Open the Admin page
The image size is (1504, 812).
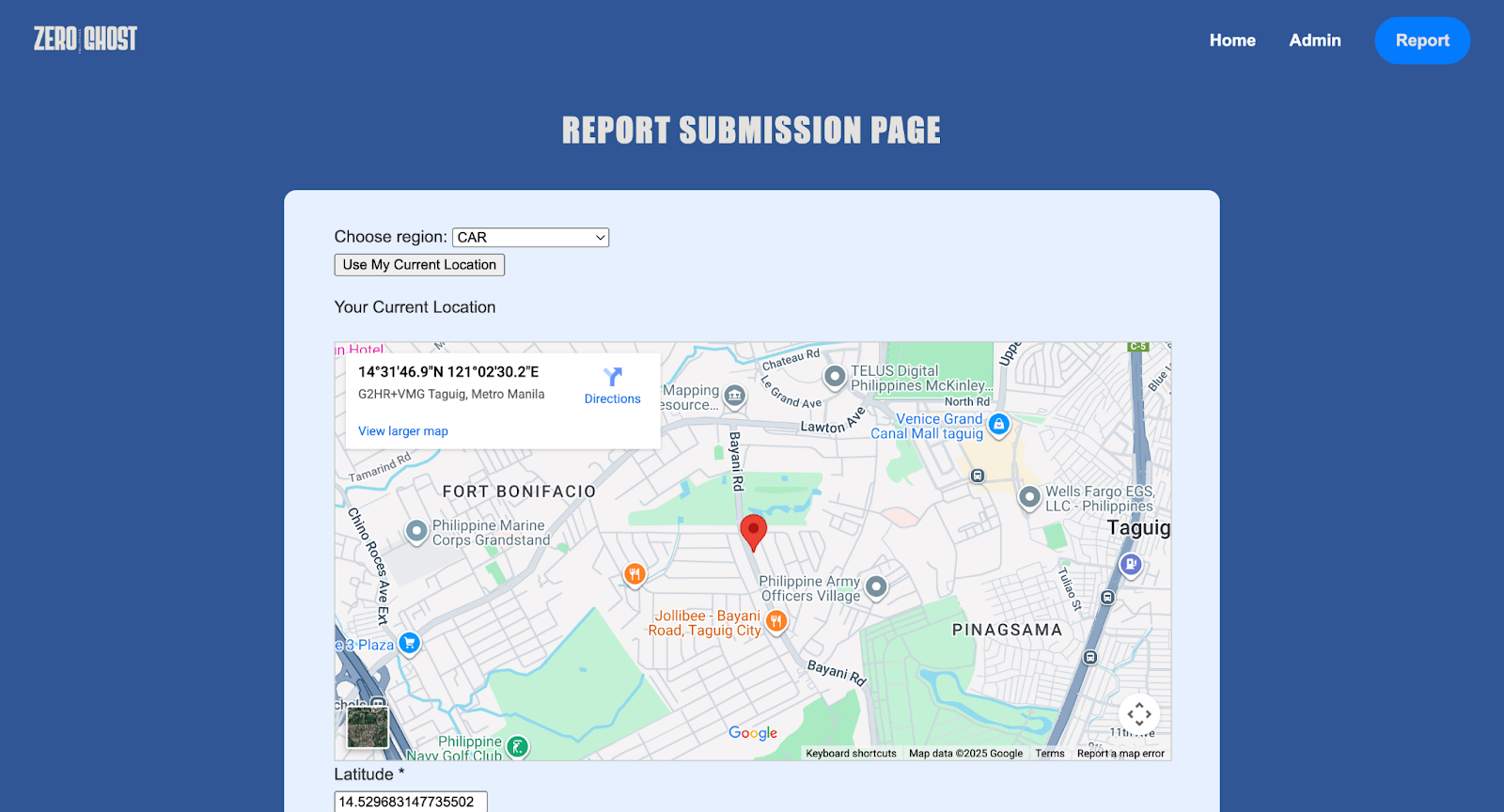(1314, 40)
